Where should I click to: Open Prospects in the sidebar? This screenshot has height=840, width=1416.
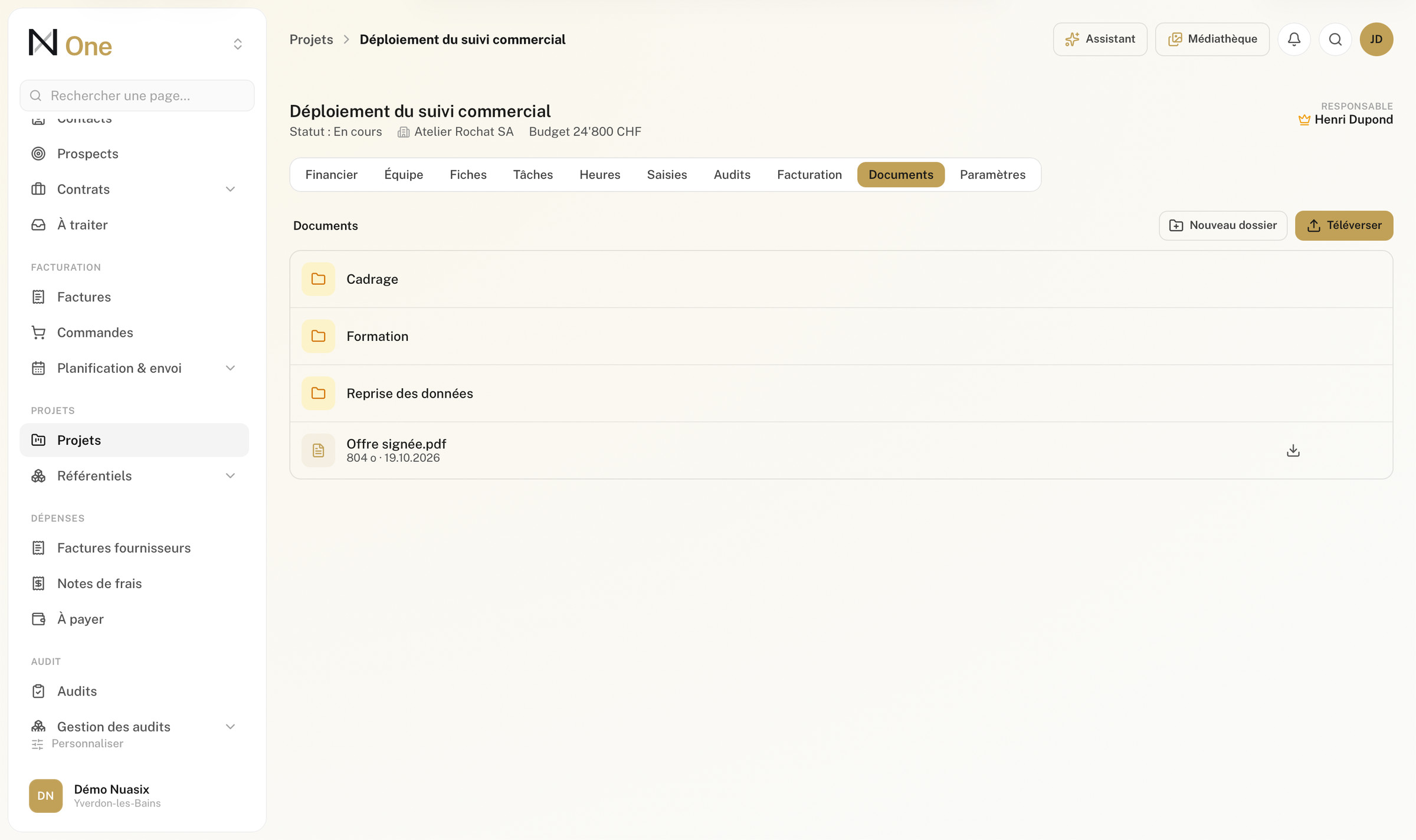pyautogui.click(x=134, y=153)
